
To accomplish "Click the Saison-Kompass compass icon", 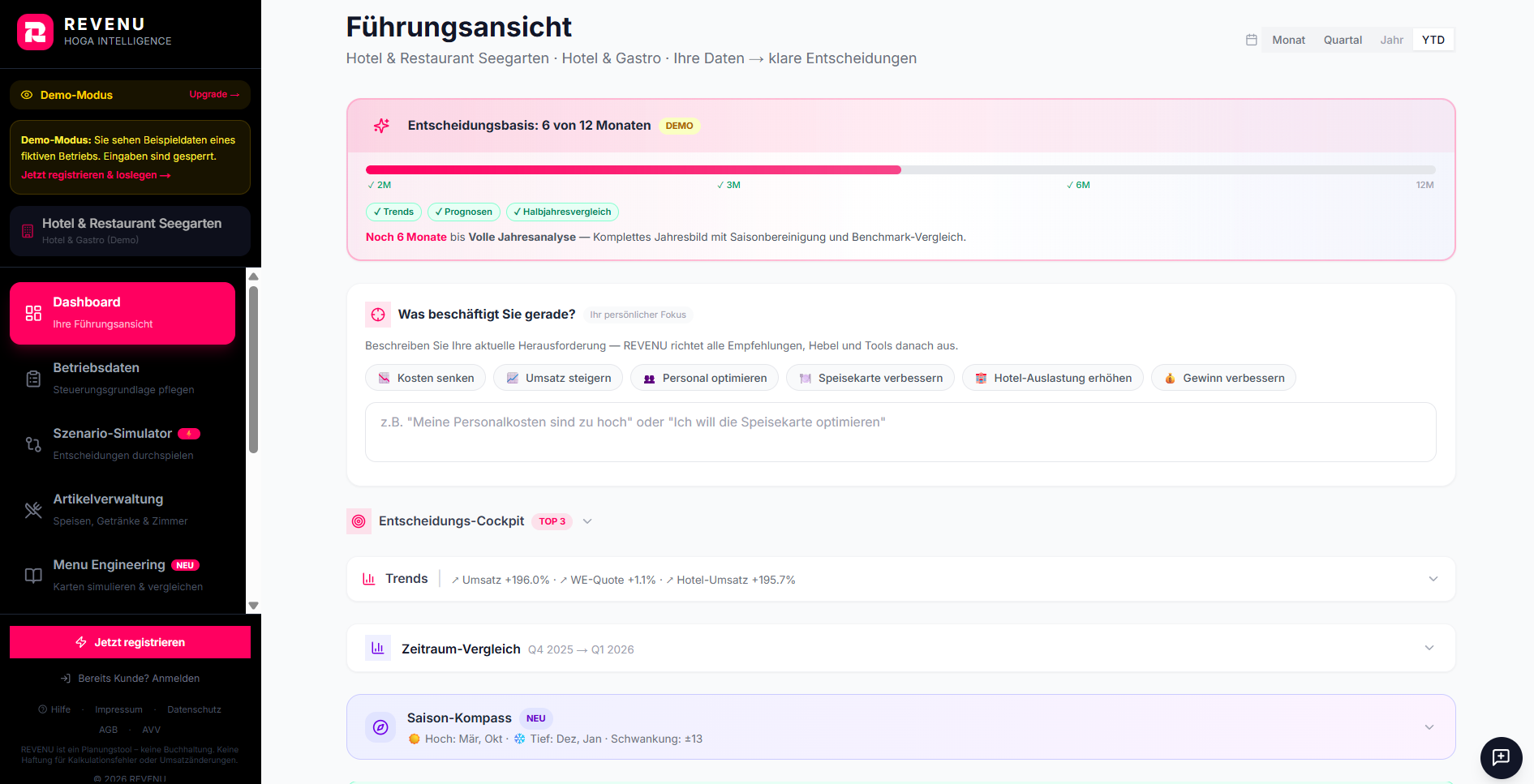I will (x=380, y=727).
